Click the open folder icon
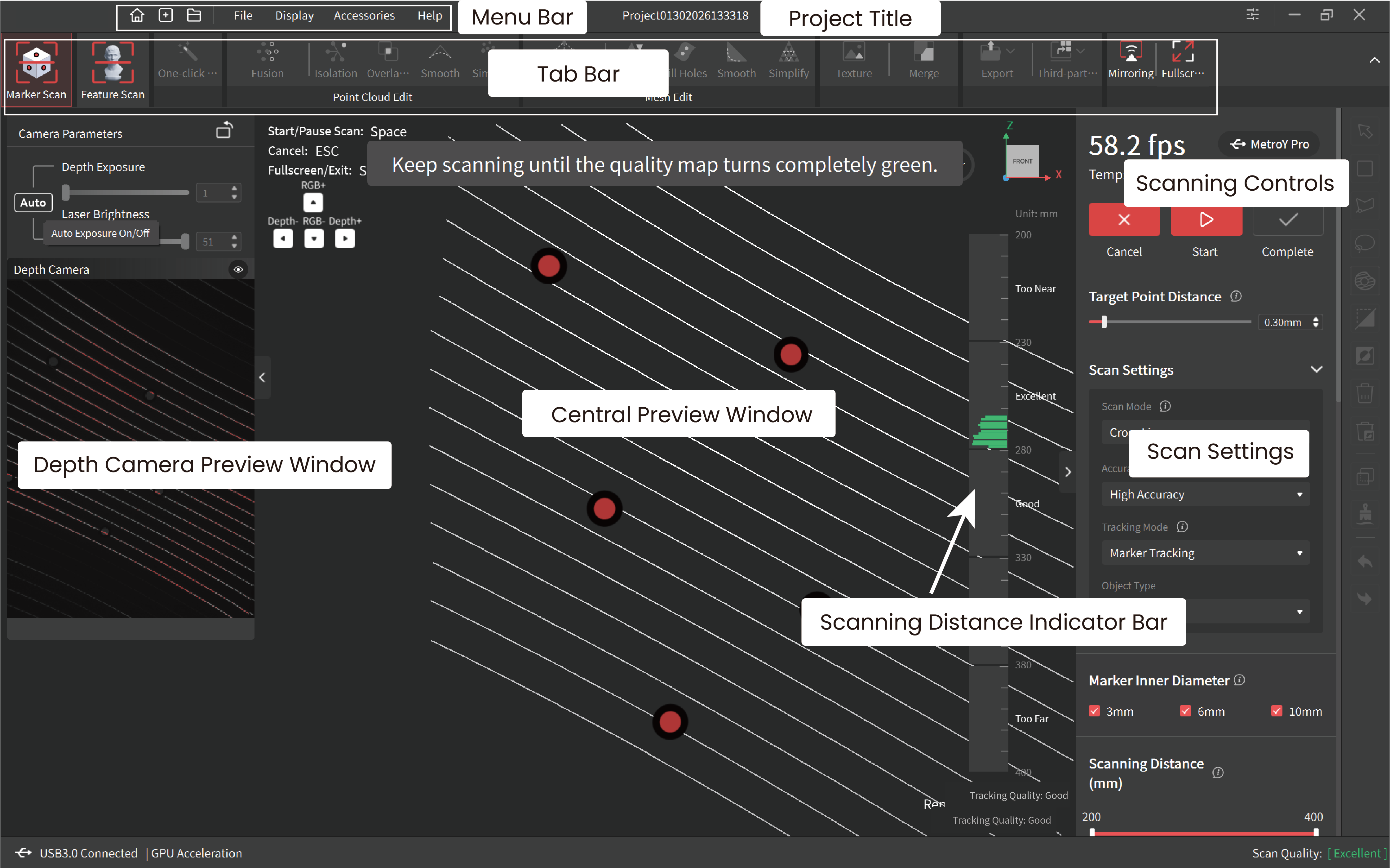1390x868 pixels. coord(194,15)
